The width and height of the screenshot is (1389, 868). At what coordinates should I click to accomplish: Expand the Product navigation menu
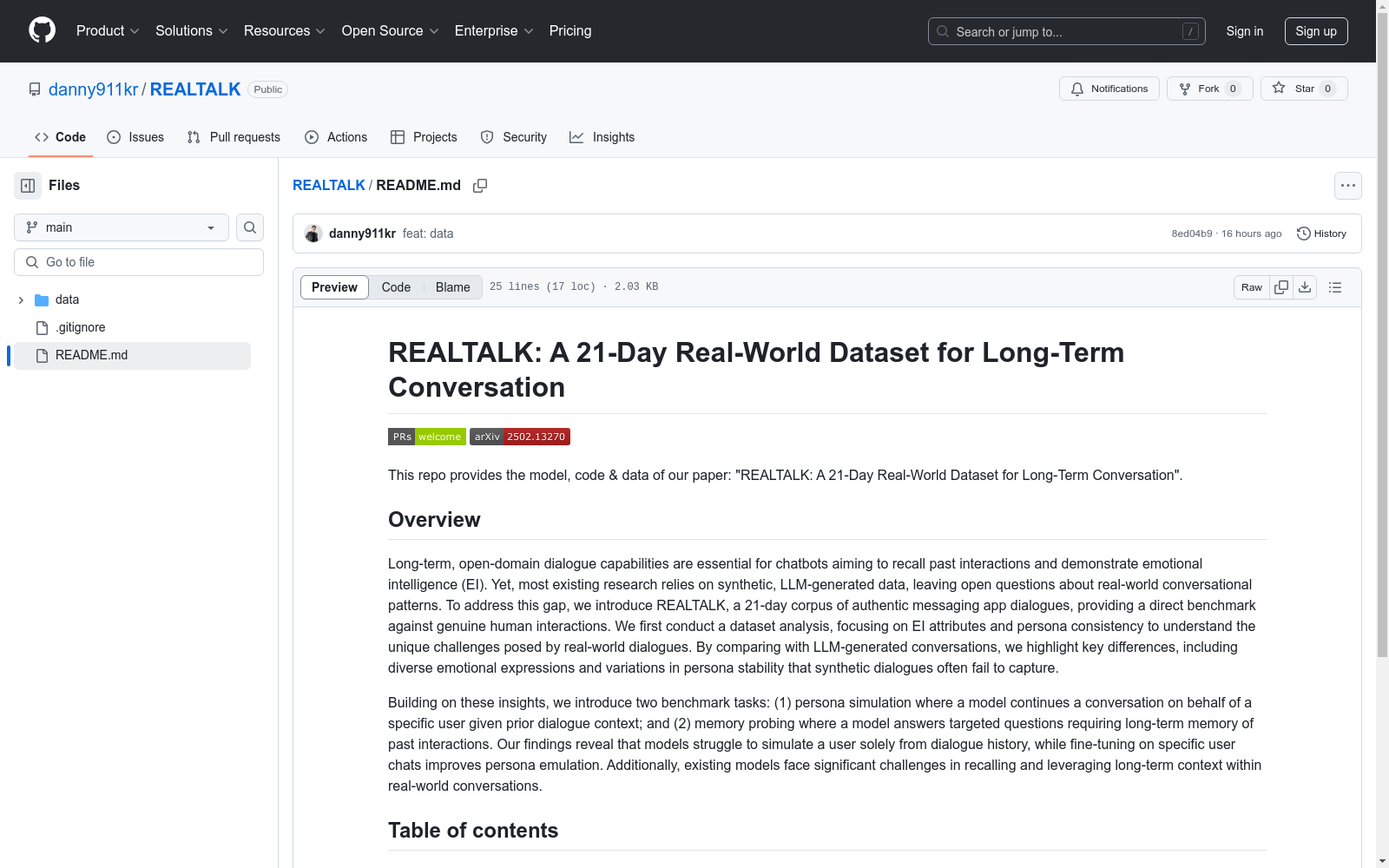pyautogui.click(x=108, y=31)
